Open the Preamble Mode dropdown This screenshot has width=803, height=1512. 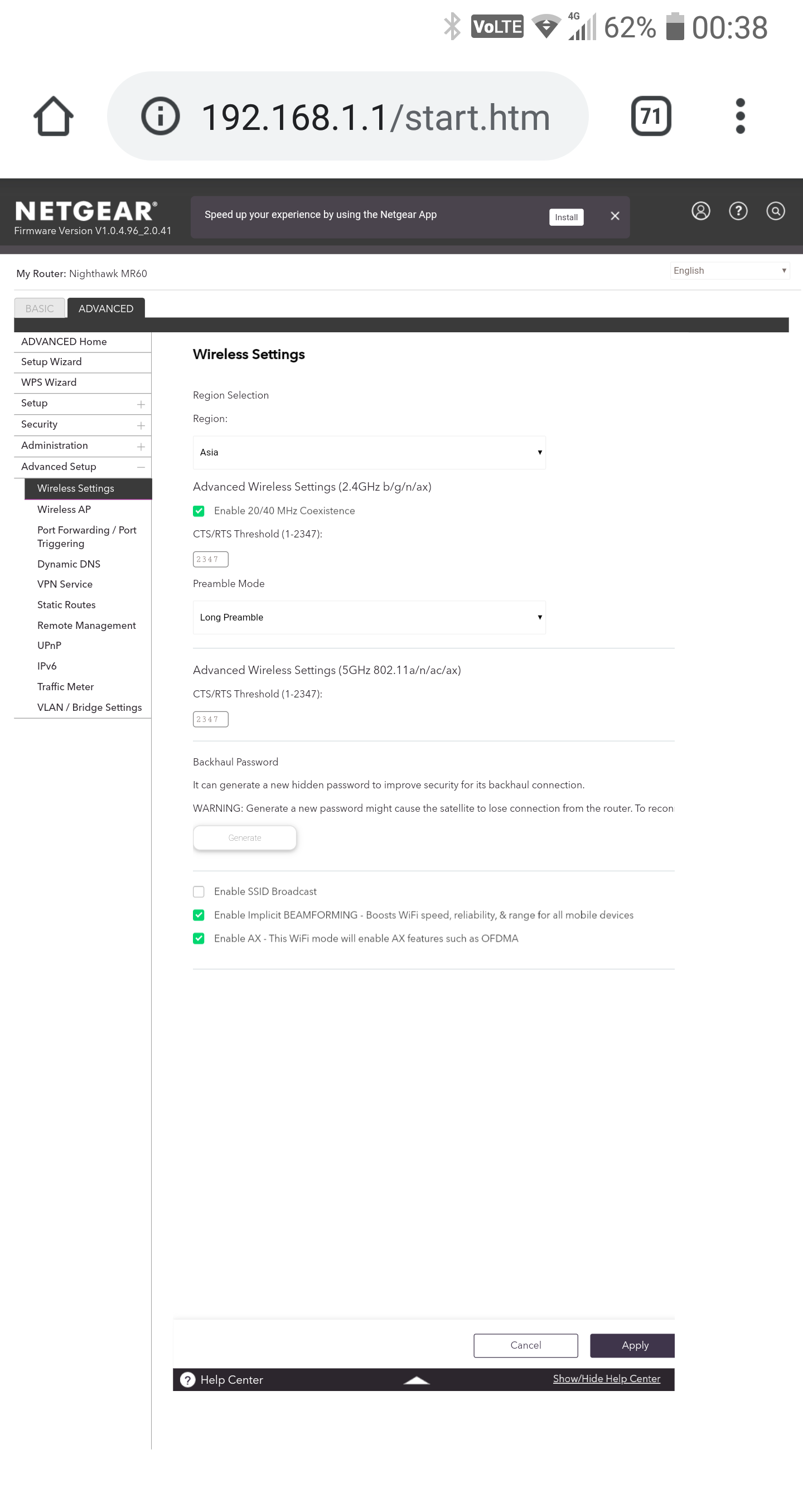click(x=369, y=618)
